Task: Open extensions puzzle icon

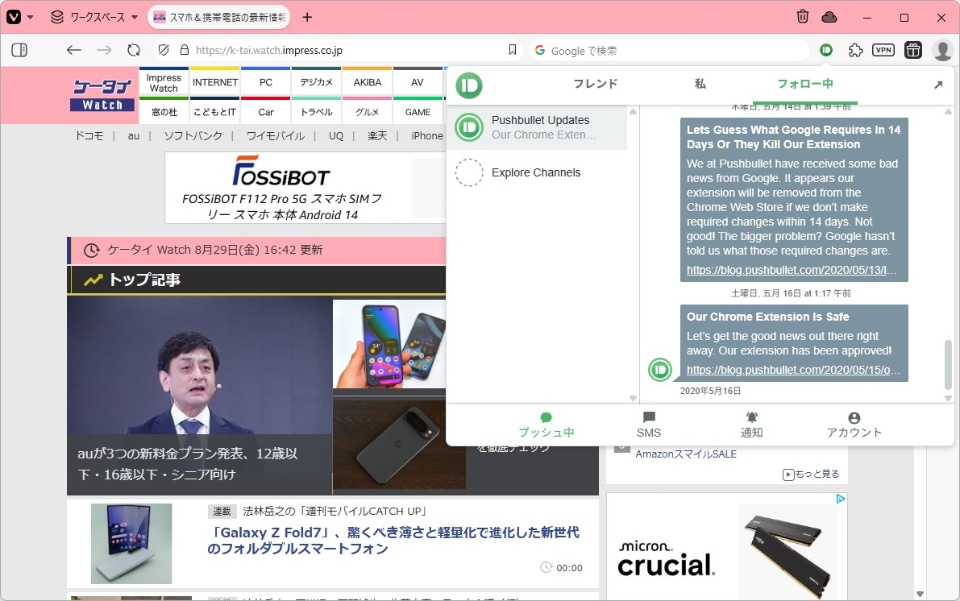Action: tap(855, 50)
